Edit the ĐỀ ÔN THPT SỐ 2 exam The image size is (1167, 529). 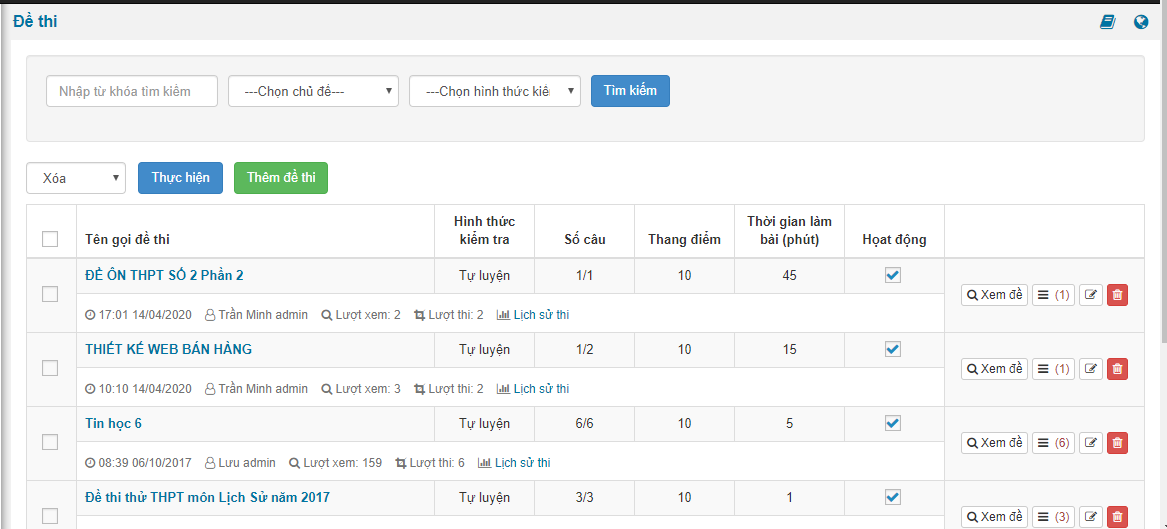pyautogui.click(x=1091, y=295)
